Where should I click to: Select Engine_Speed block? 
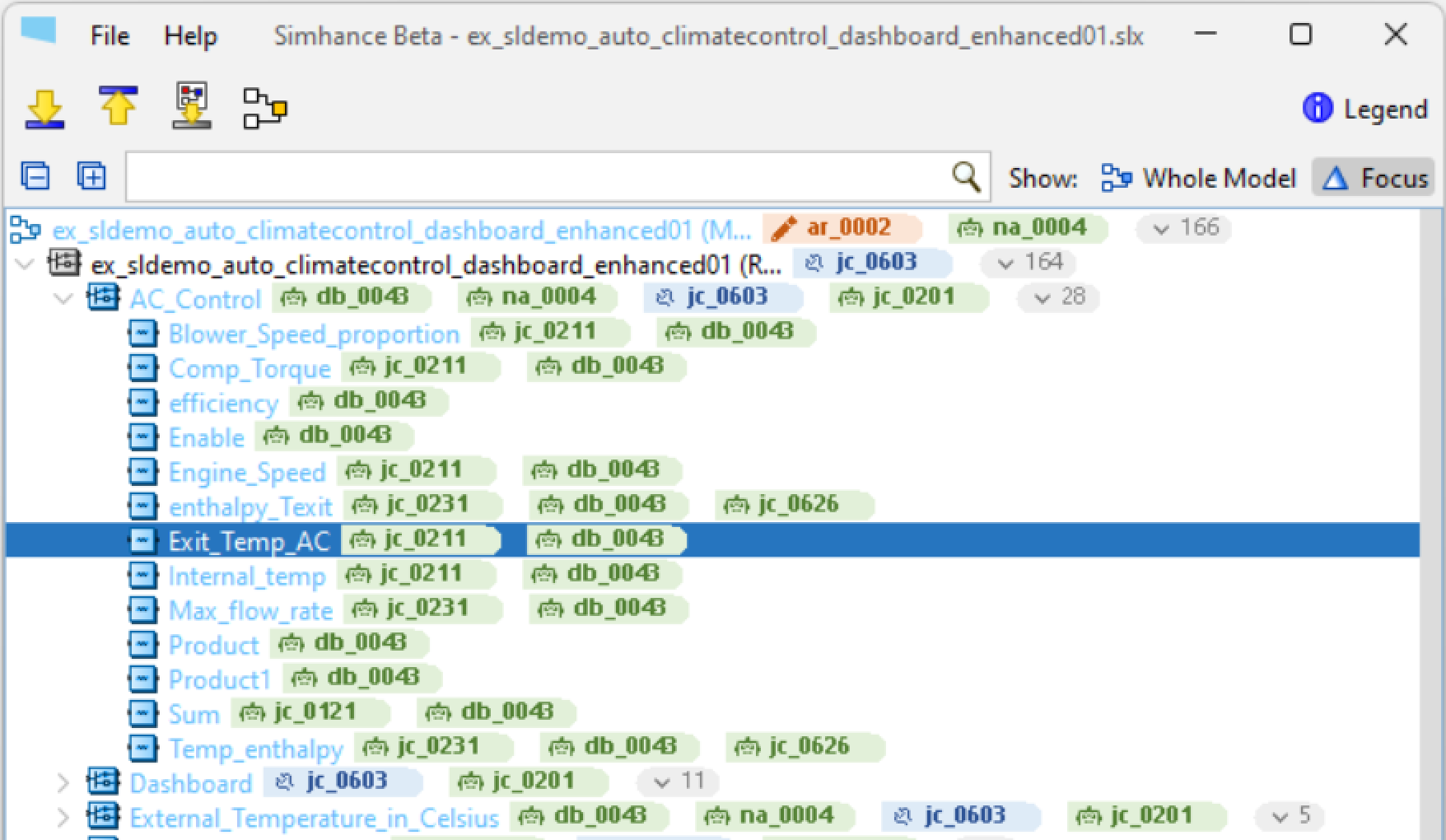pyautogui.click(x=247, y=472)
